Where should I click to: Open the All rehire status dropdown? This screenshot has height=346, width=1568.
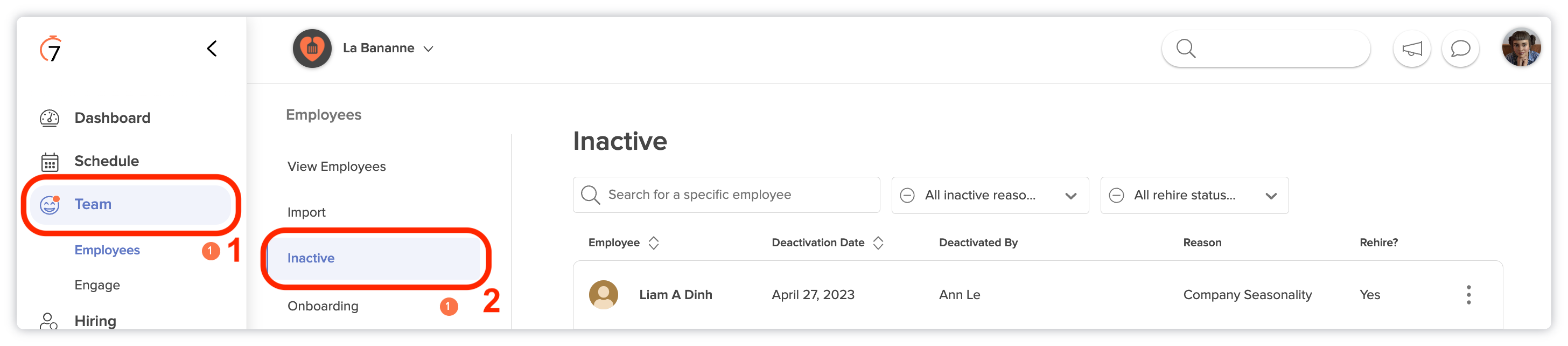coord(1194,196)
